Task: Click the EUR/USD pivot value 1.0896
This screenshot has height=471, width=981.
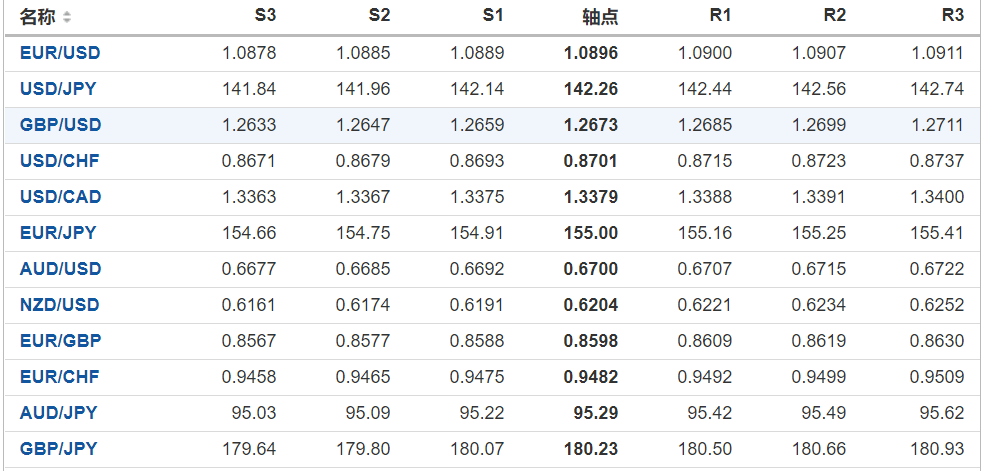Action: 591,53
